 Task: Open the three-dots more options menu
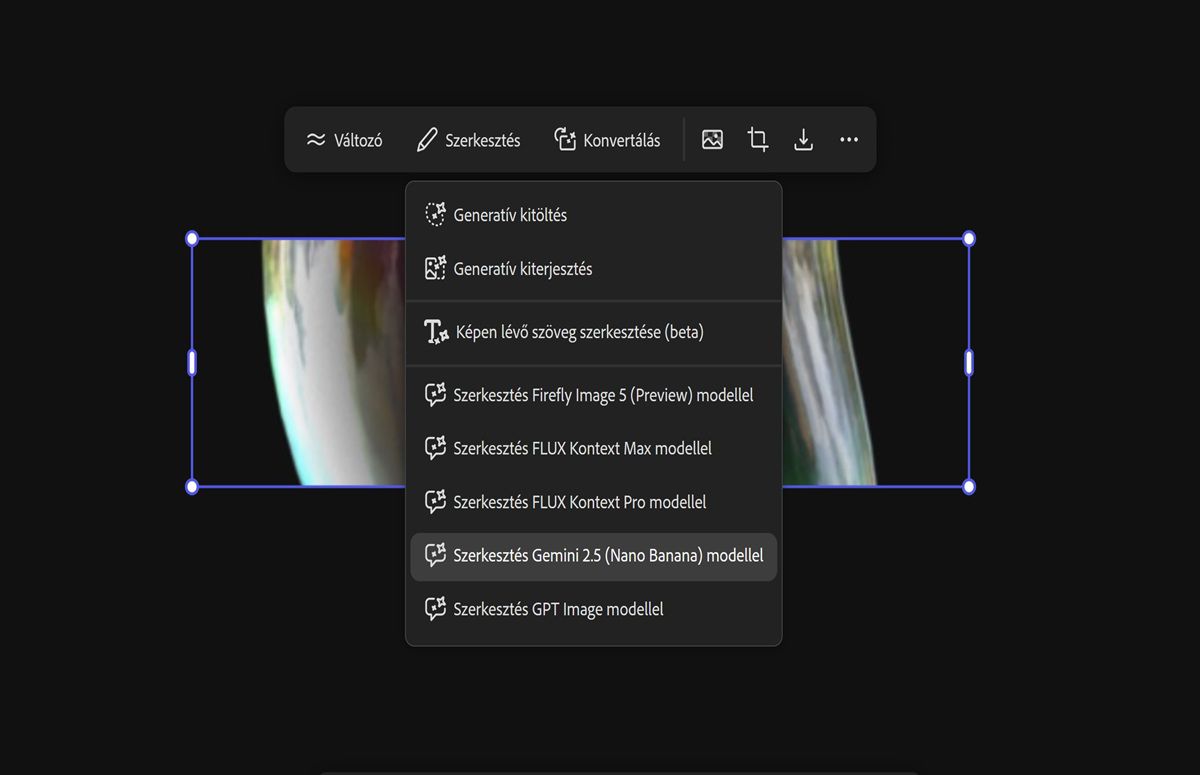pos(849,140)
